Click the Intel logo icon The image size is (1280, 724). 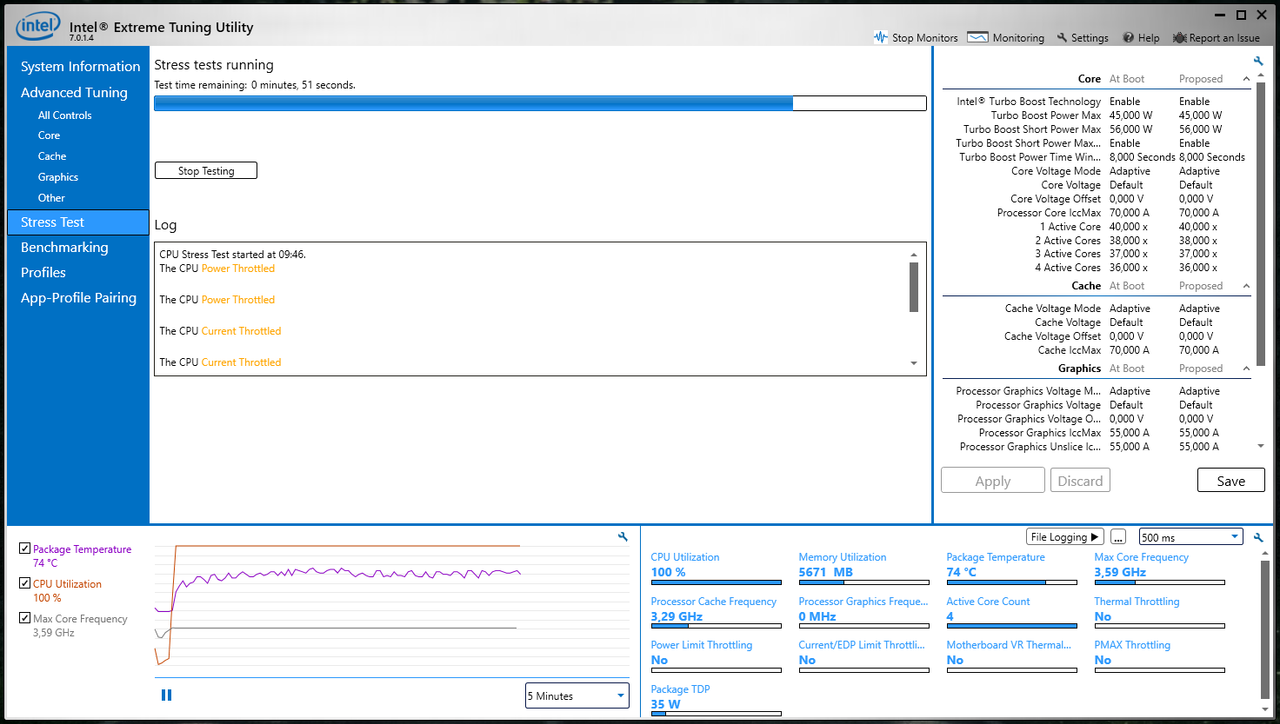tap(38, 25)
